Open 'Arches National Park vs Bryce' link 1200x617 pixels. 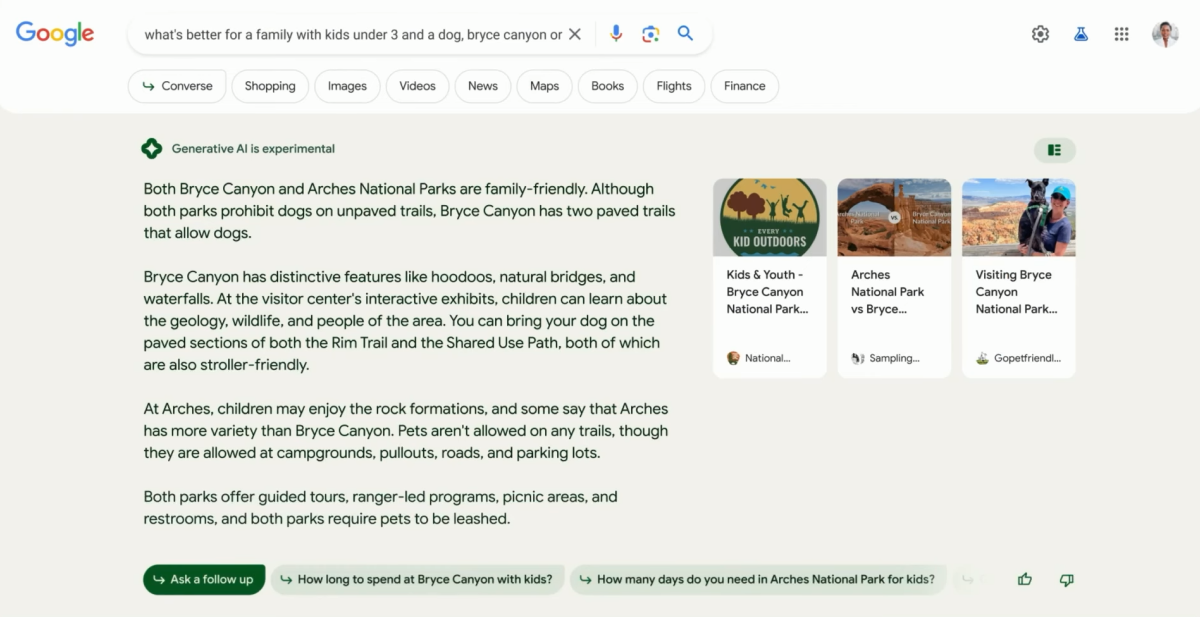pos(888,292)
